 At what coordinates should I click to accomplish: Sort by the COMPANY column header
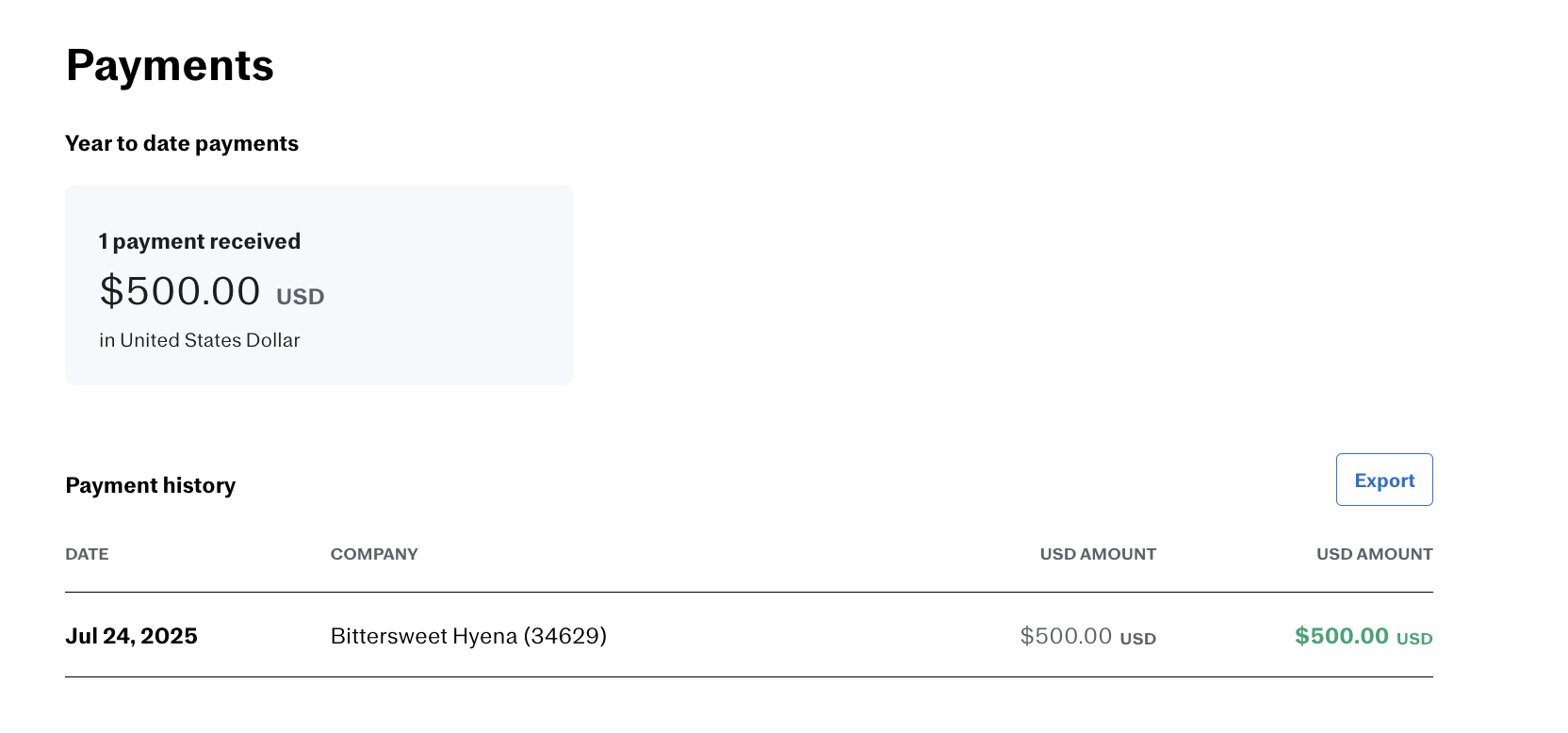pos(374,554)
